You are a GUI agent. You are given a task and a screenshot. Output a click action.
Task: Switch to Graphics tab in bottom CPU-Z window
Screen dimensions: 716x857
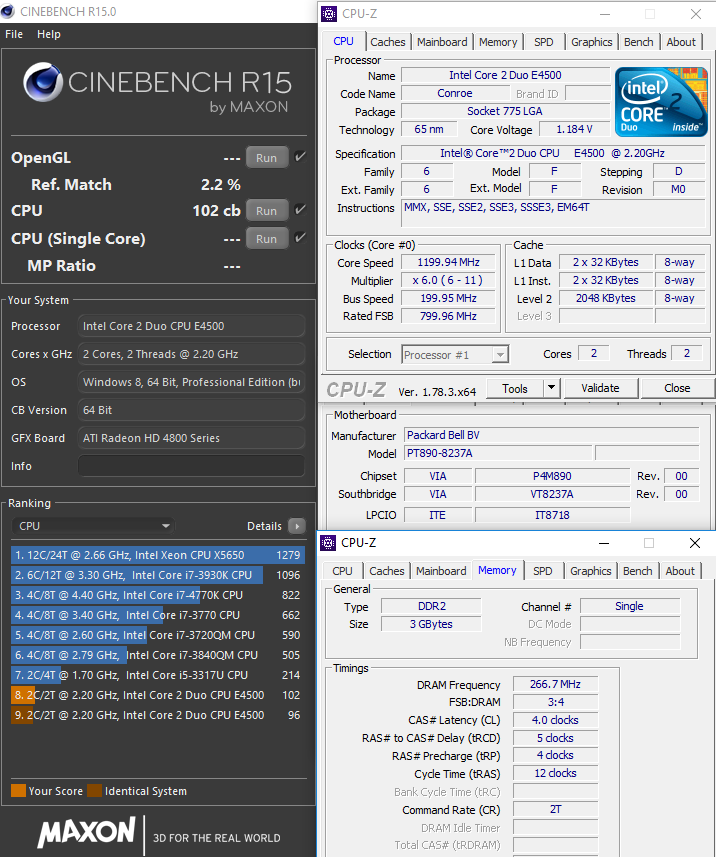(590, 571)
